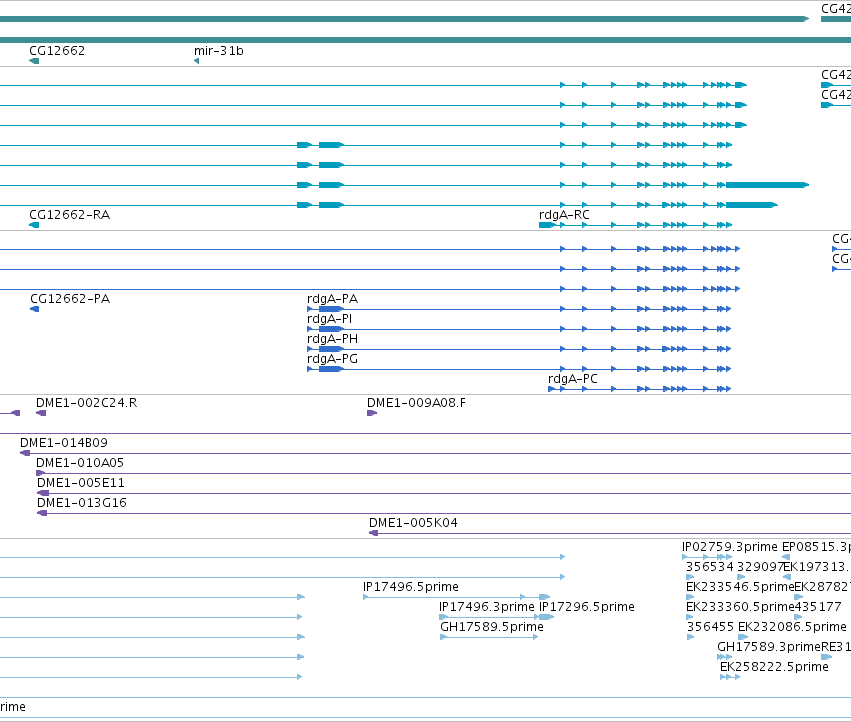
Task: Select the CG12662-PA protein label
Action: 70,299
